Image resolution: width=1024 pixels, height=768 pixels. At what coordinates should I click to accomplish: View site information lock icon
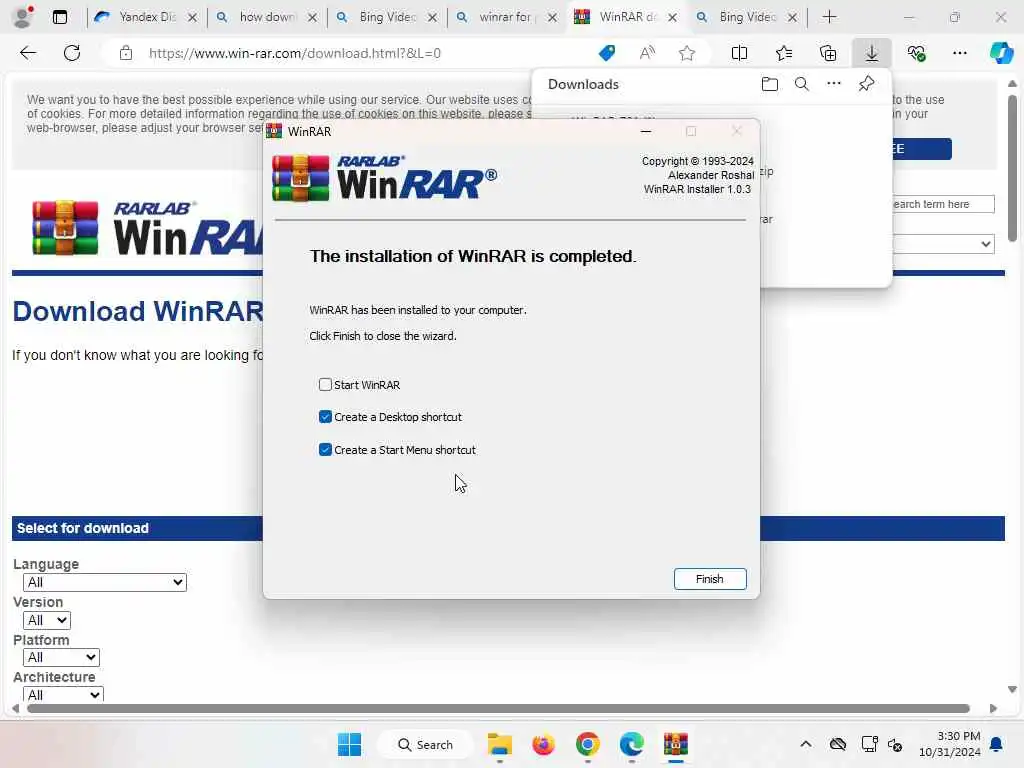coord(126,53)
